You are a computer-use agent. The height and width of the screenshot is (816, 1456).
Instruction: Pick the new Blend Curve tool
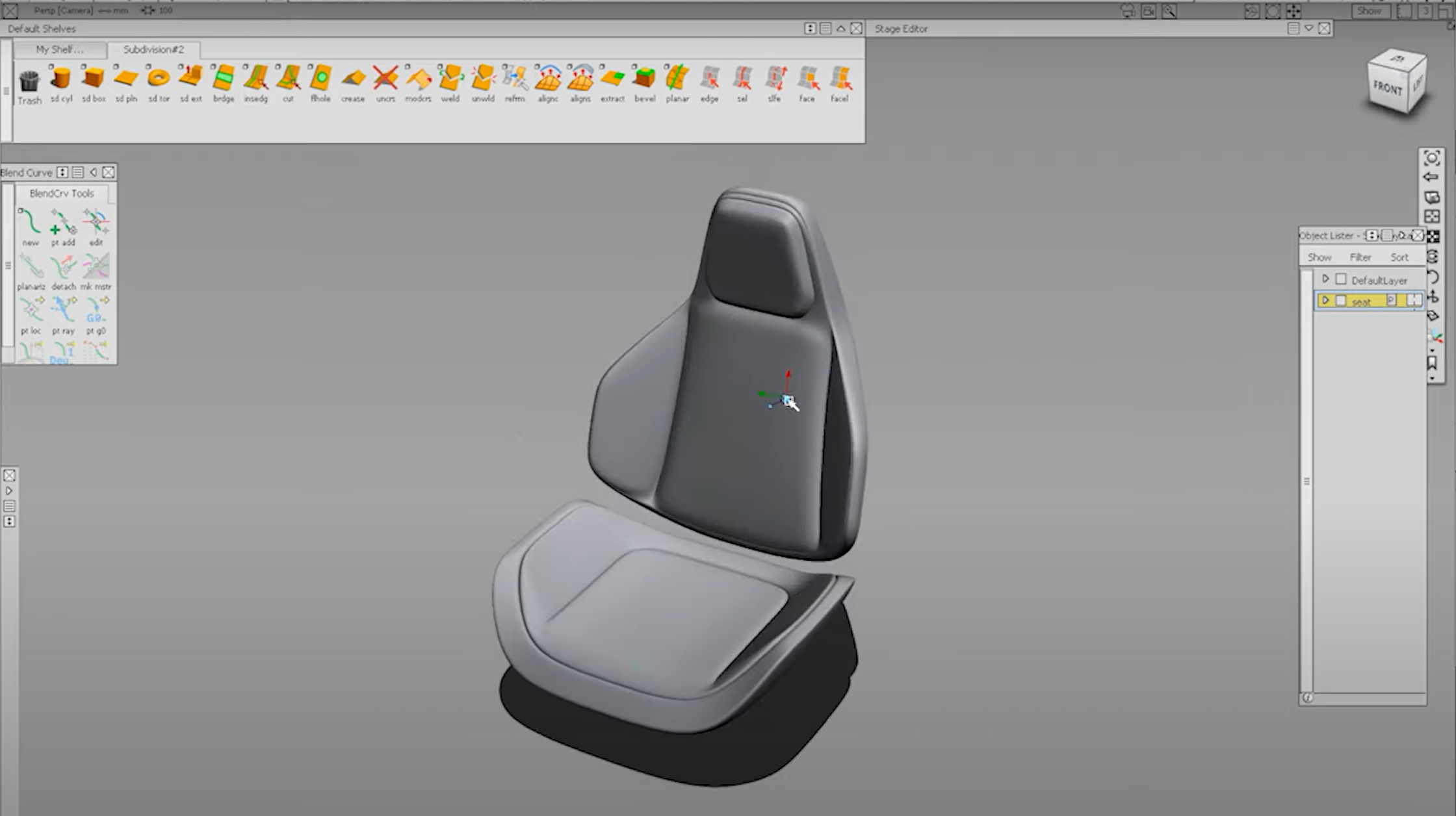pyautogui.click(x=31, y=223)
